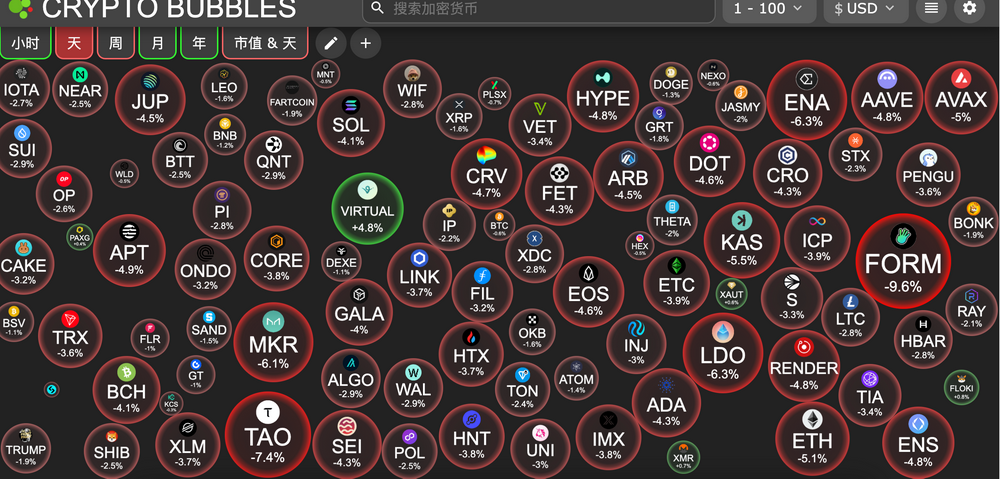The width and height of the screenshot is (1000, 479).
Task: Click the CRYPTO BUBBLES title text
Action: (169, 8)
